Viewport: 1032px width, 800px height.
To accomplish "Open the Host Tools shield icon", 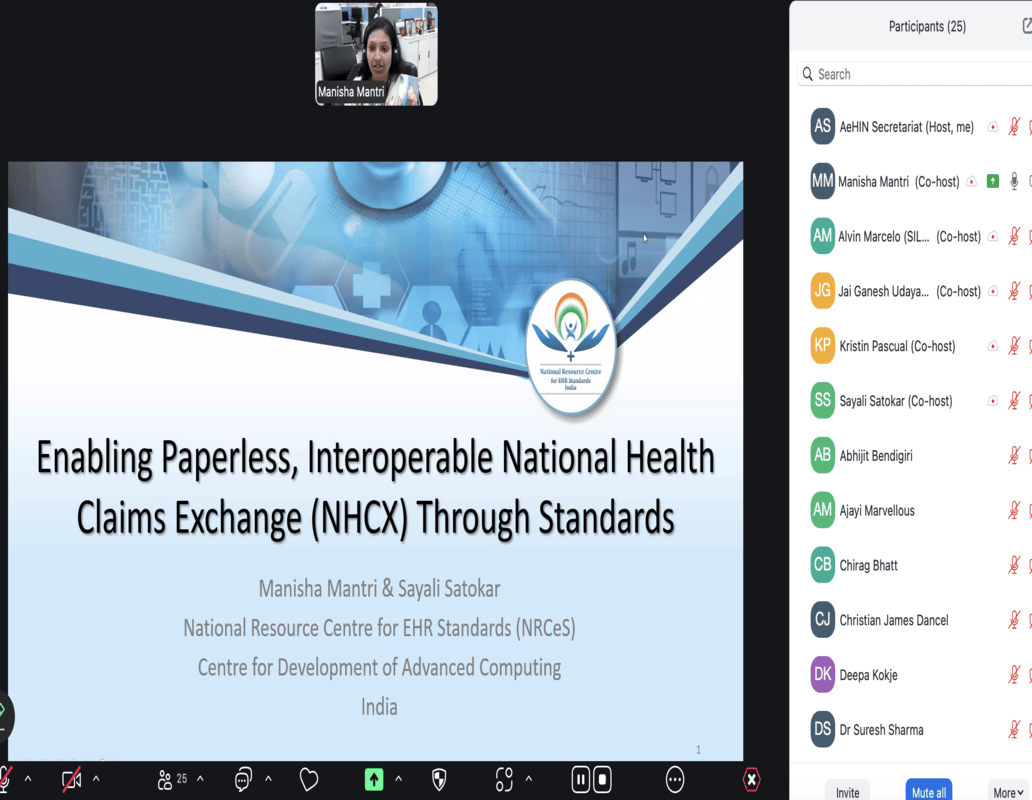I will pyautogui.click(x=438, y=779).
